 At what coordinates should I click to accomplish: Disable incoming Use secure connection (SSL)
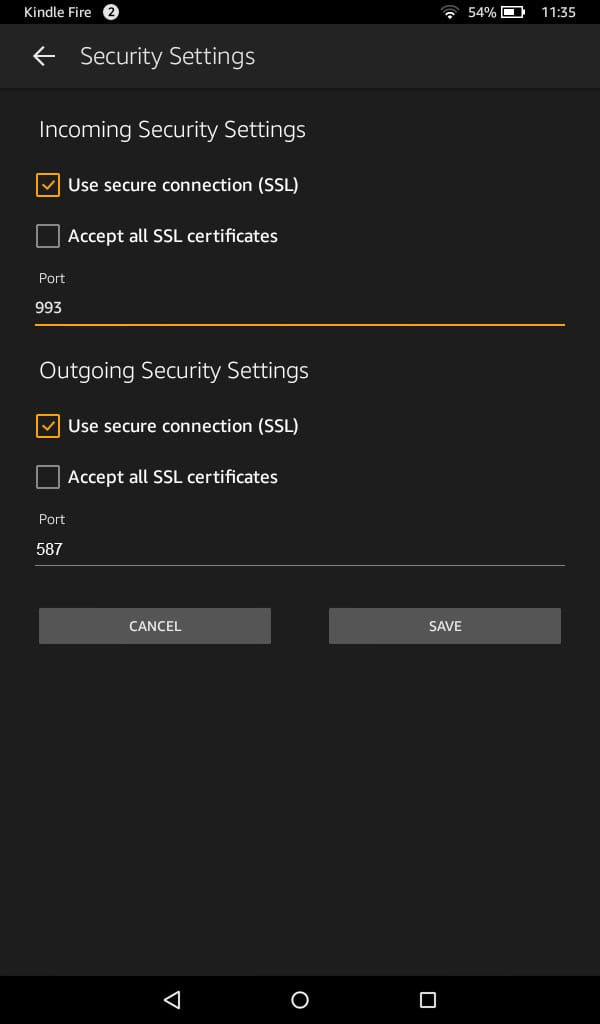(x=48, y=185)
